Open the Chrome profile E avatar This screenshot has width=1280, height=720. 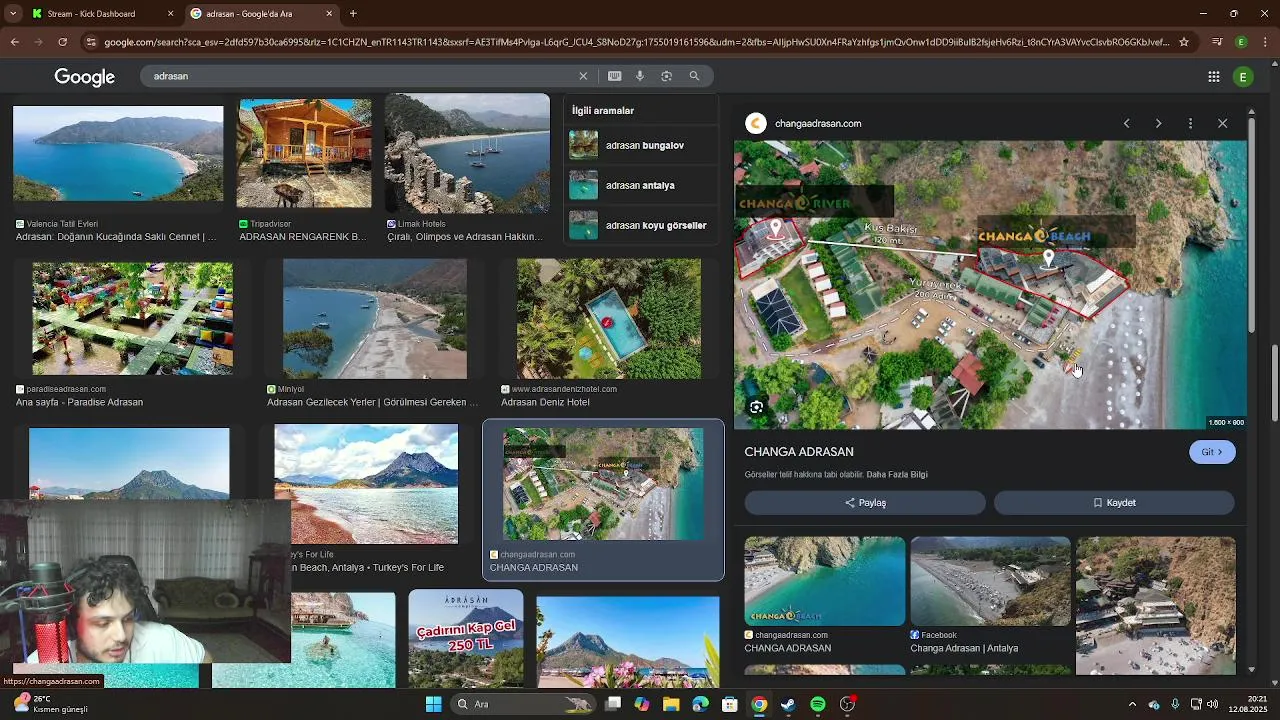pyautogui.click(x=1241, y=42)
